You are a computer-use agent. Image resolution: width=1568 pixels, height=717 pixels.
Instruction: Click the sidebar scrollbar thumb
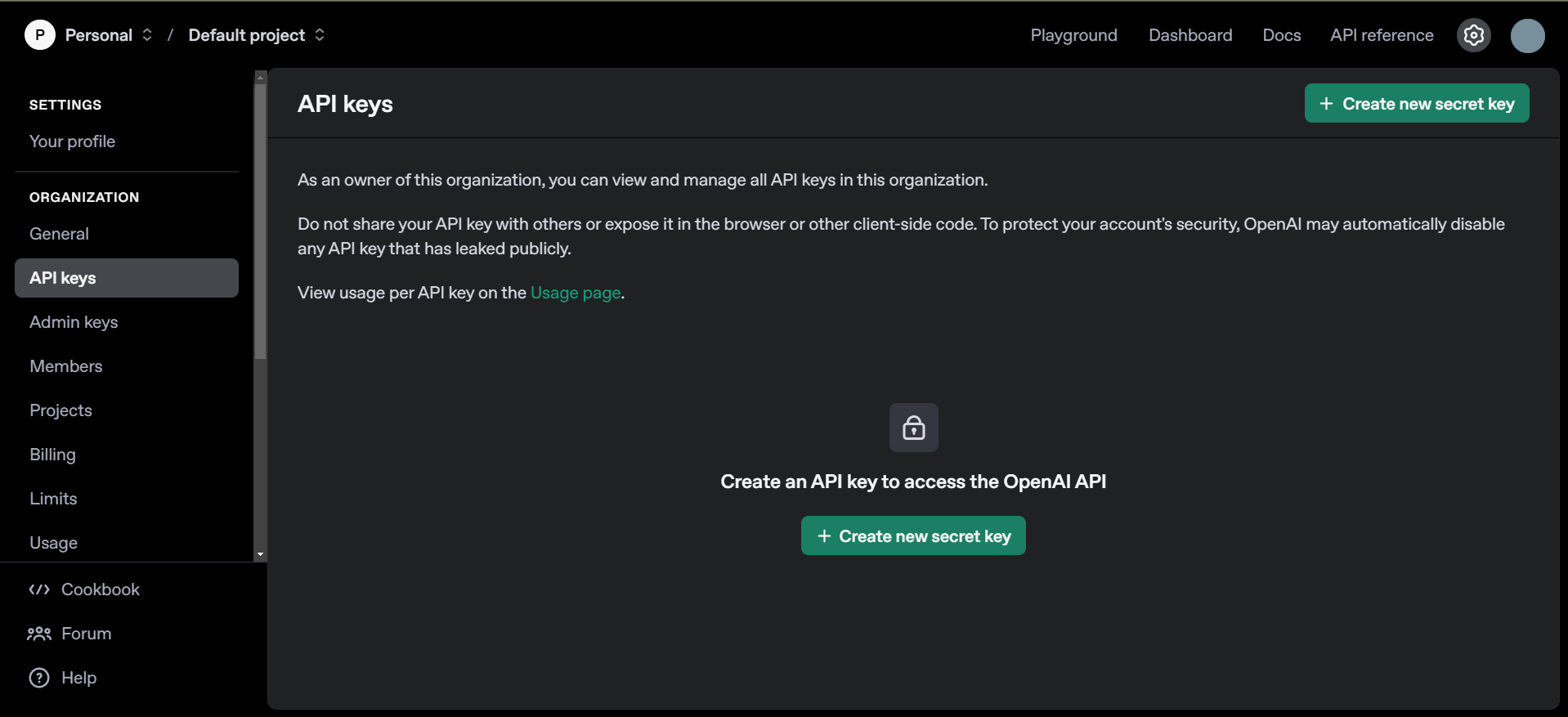click(260, 222)
